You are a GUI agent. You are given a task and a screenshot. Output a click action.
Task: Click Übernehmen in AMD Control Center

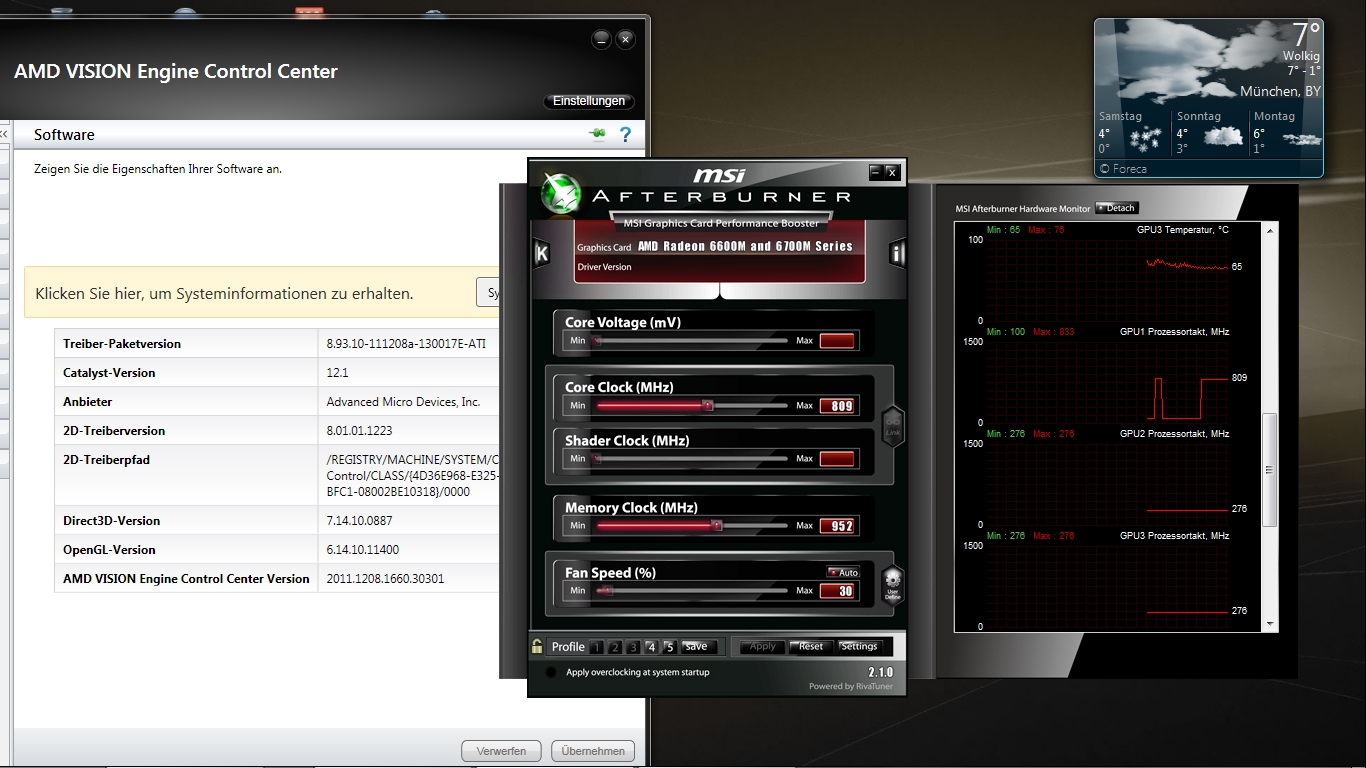tap(593, 751)
